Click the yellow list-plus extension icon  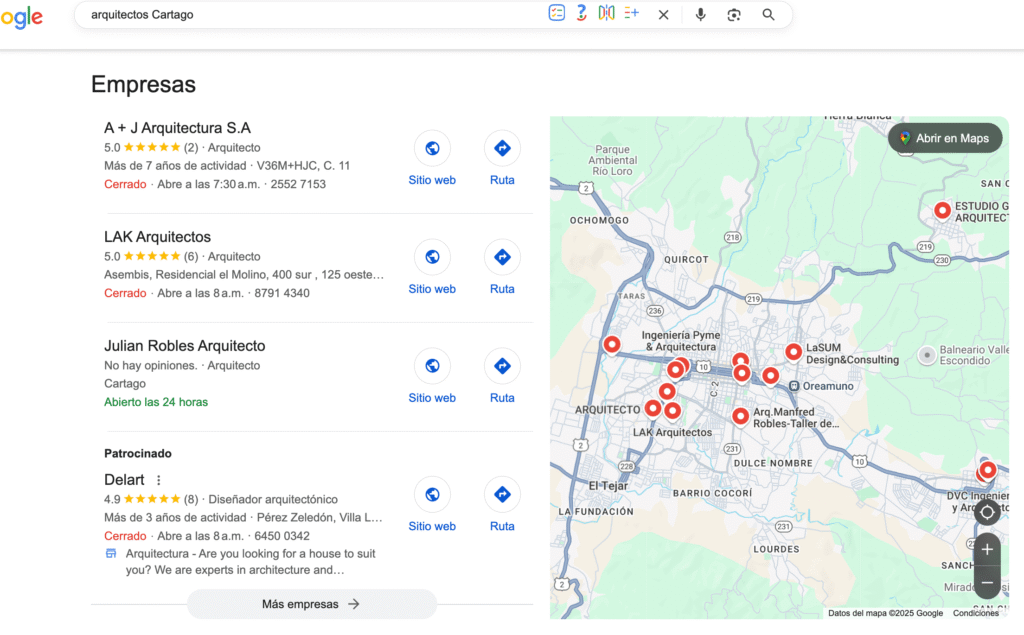point(631,13)
